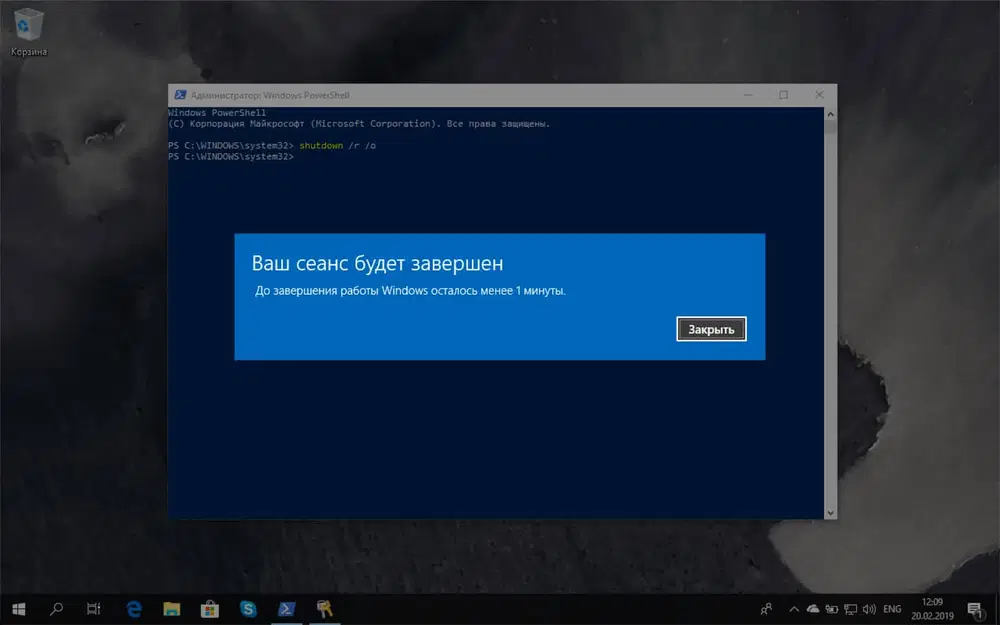1000x625 pixels.
Task: Open Task View on the taskbar
Action: pyautogui.click(x=92, y=607)
